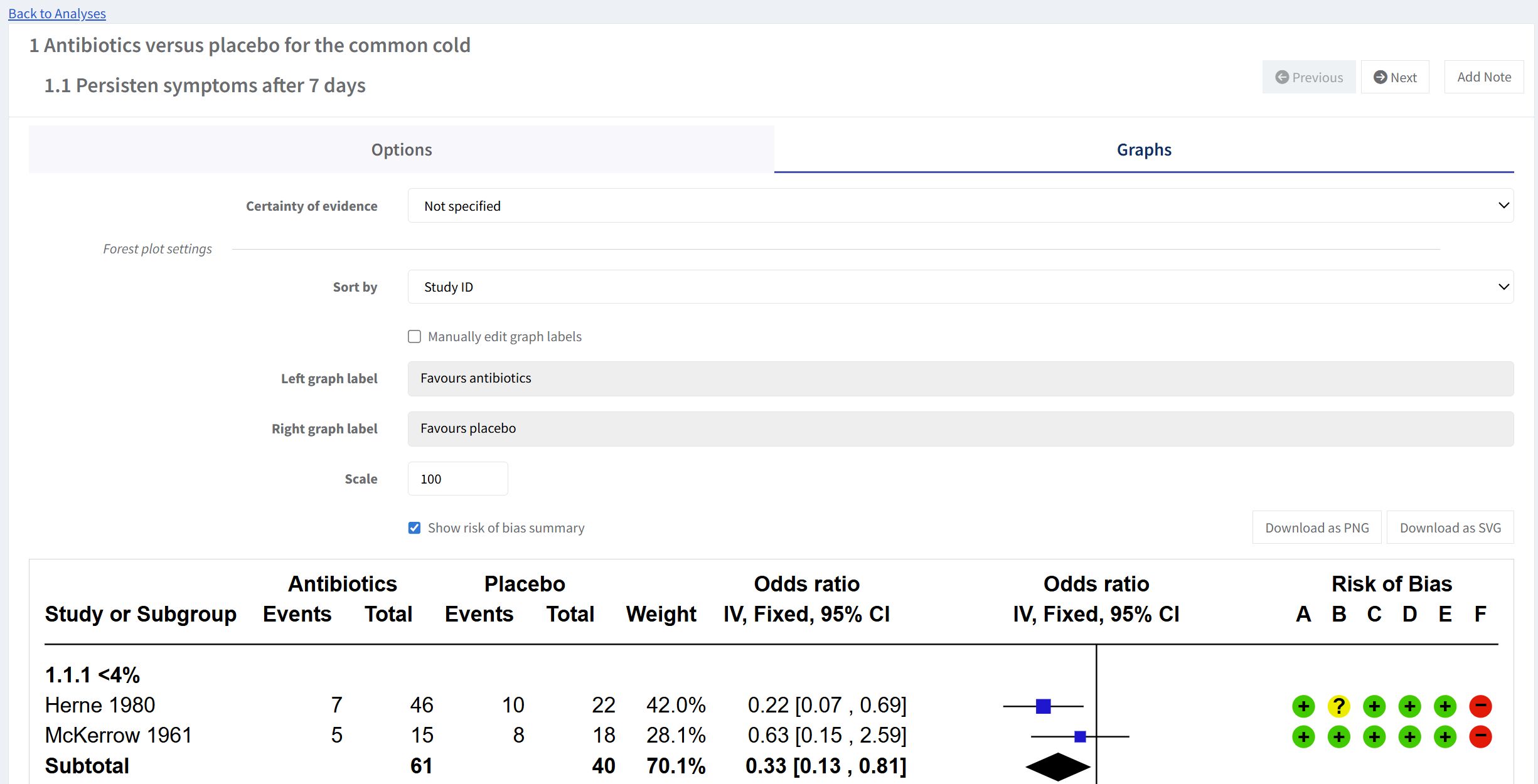Click McKerrow 1961 column E green icon
The image size is (1538, 784).
(1445, 736)
